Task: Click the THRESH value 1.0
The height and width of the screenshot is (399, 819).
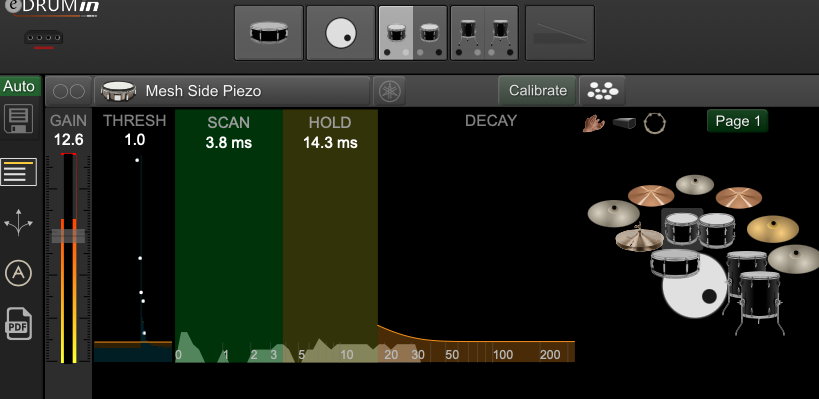Action: pyautogui.click(x=135, y=140)
